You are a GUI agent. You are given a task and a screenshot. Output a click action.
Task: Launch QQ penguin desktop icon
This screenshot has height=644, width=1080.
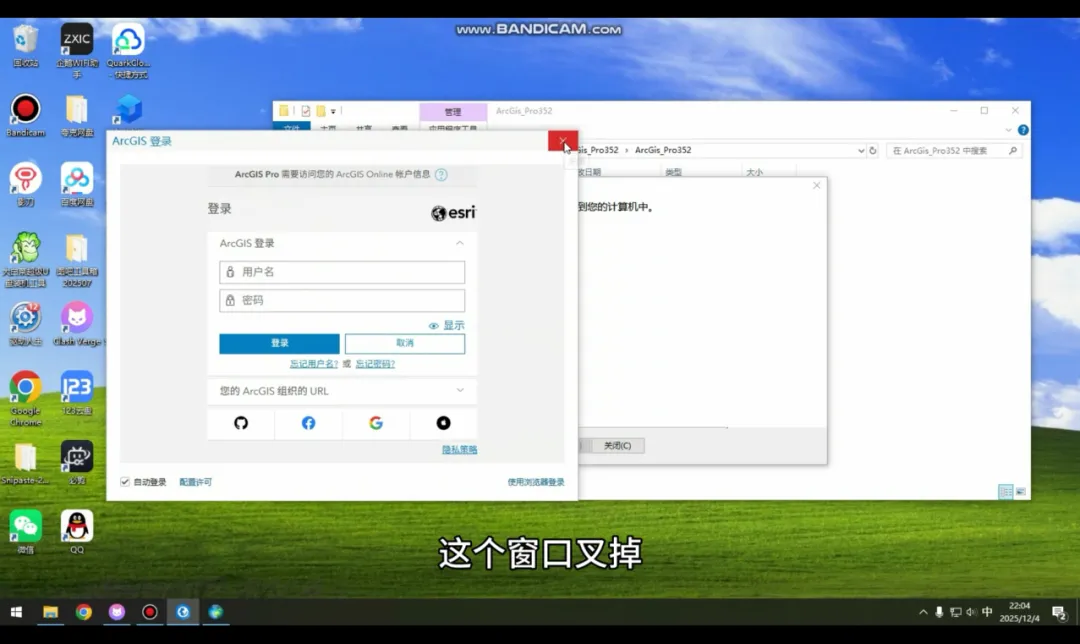pyautogui.click(x=76, y=532)
